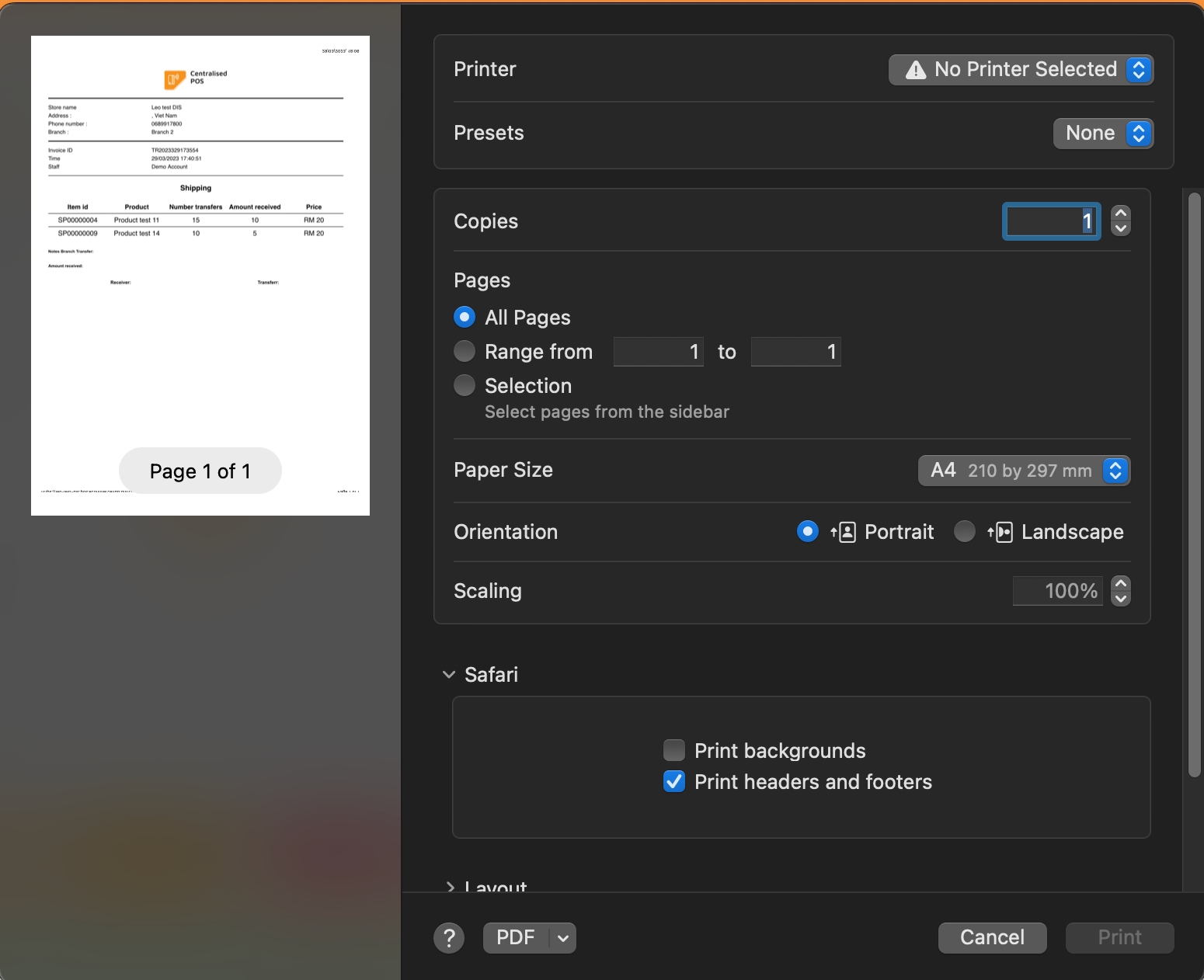
Task: Open the Presets dropdown showing None
Action: [x=1103, y=134]
